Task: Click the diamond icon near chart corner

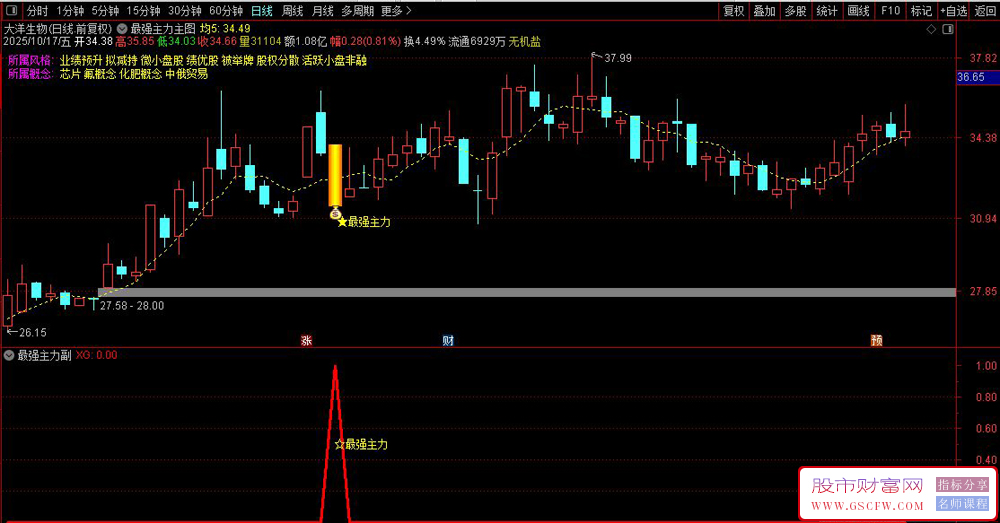Action: tap(931, 29)
